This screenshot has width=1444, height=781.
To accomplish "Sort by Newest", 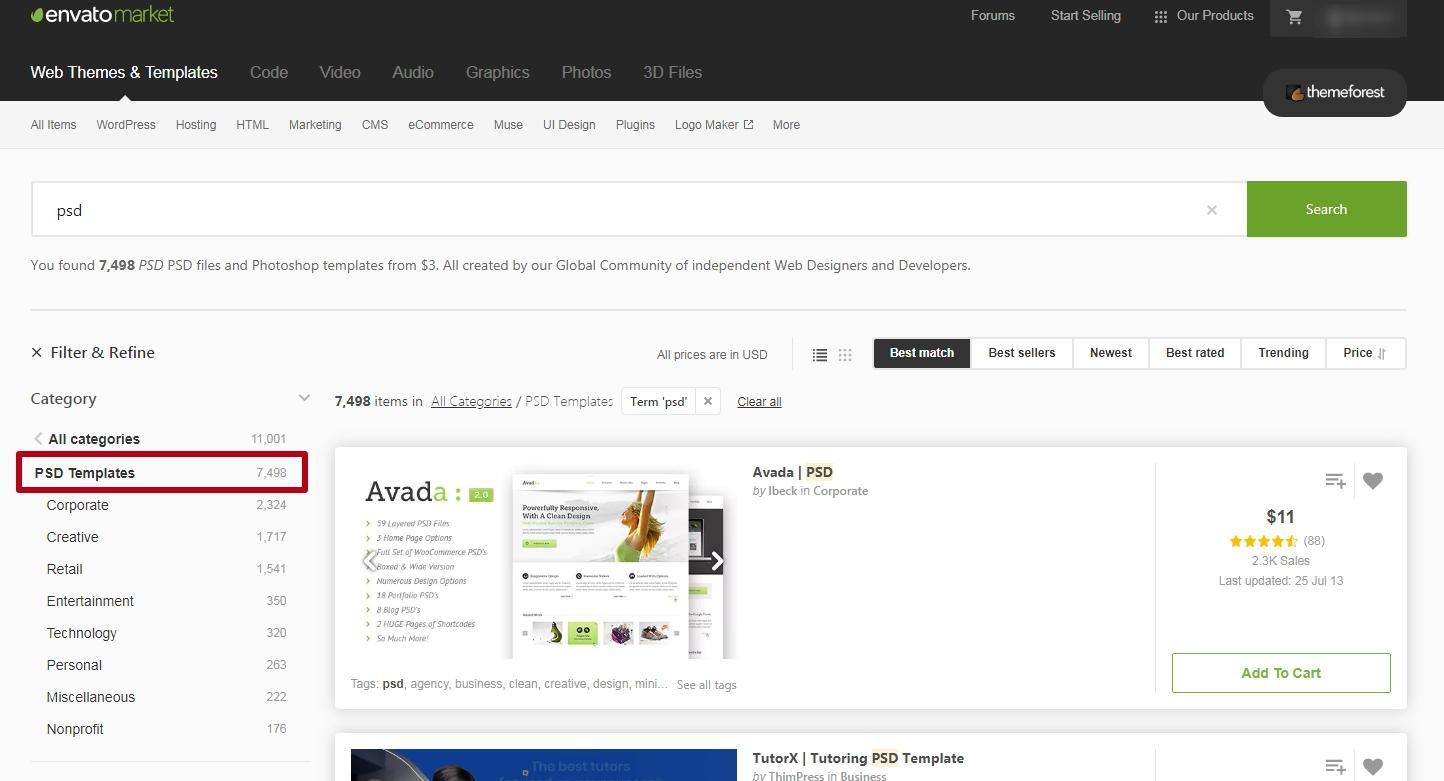I will [1111, 353].
